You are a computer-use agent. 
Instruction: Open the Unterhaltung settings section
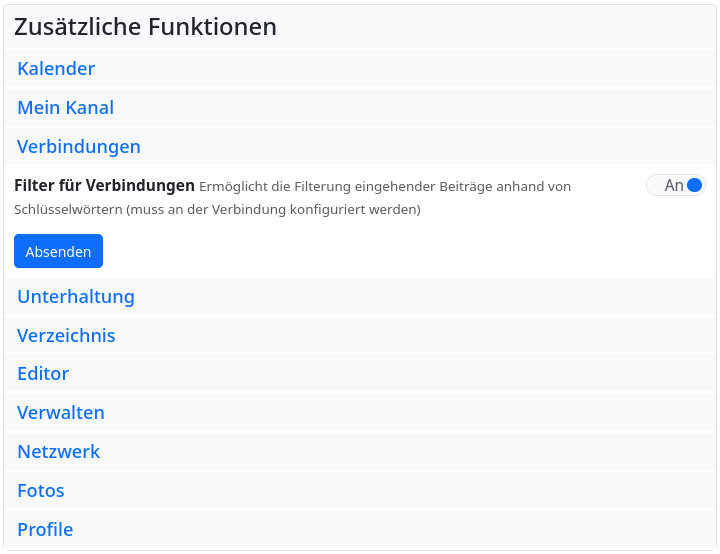coord(75,297)
